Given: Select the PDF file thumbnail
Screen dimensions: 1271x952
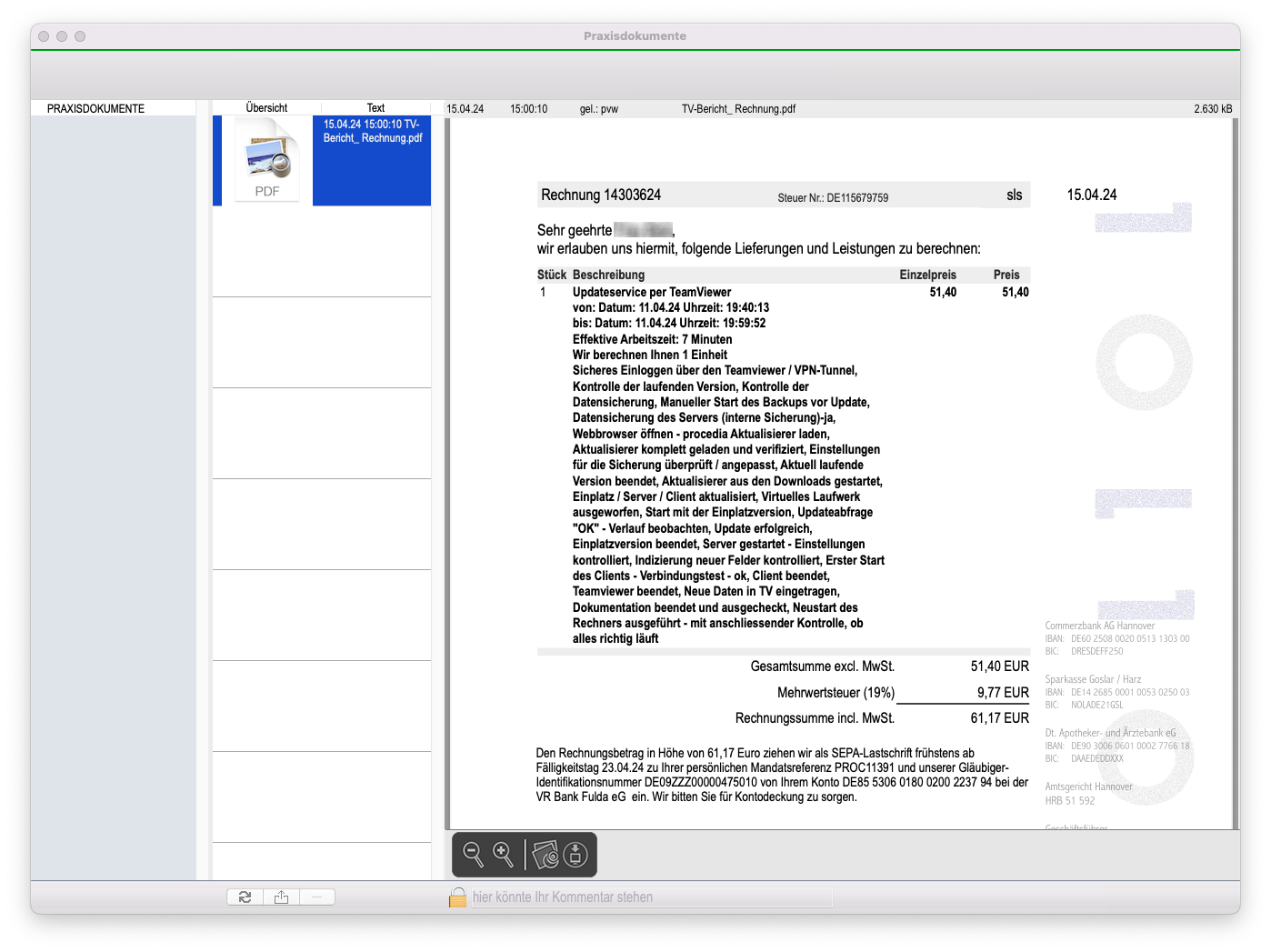Looking at the screenshot, I should [x=267, y=160].
